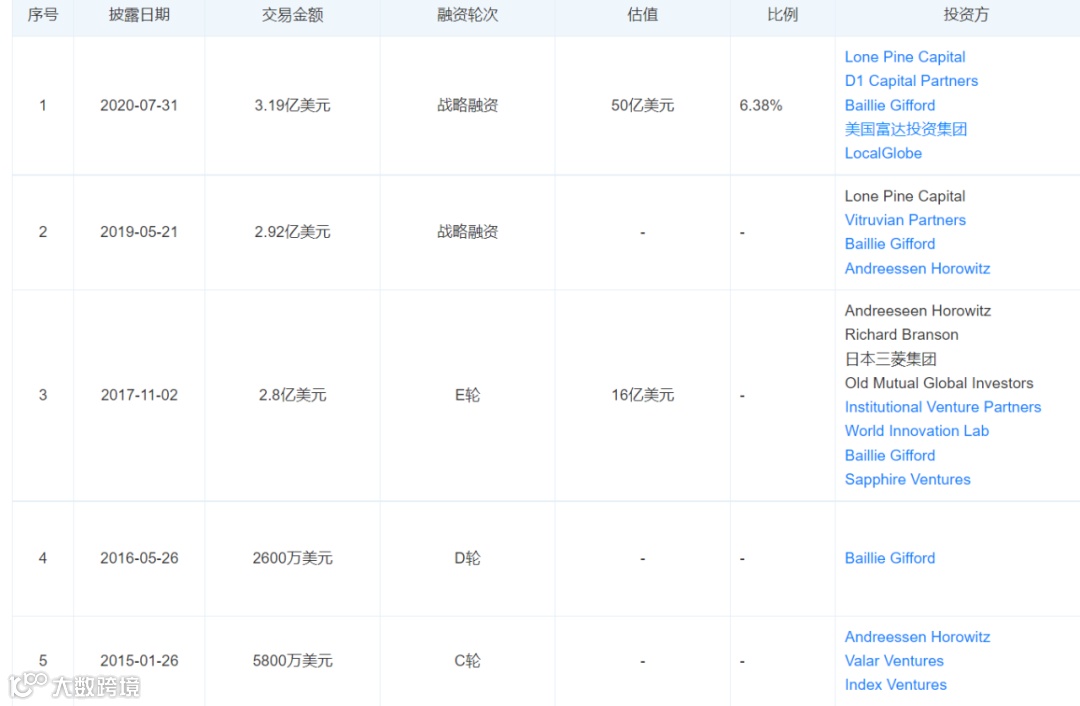
Task: Open Andreessen Horowitz link in 2019-05-21 row
Action: (x=917, y=269)
